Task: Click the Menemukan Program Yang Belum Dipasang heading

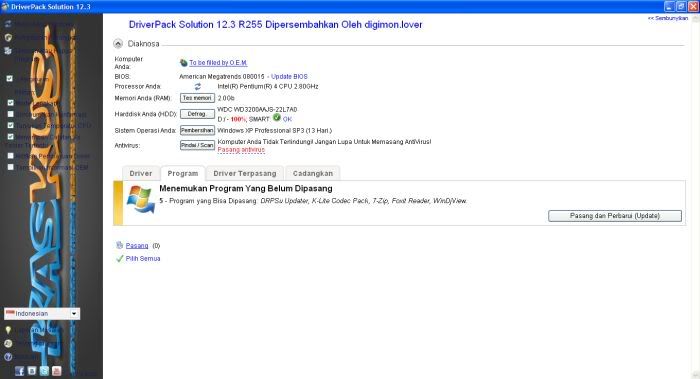Action: [x=246, y=188]
